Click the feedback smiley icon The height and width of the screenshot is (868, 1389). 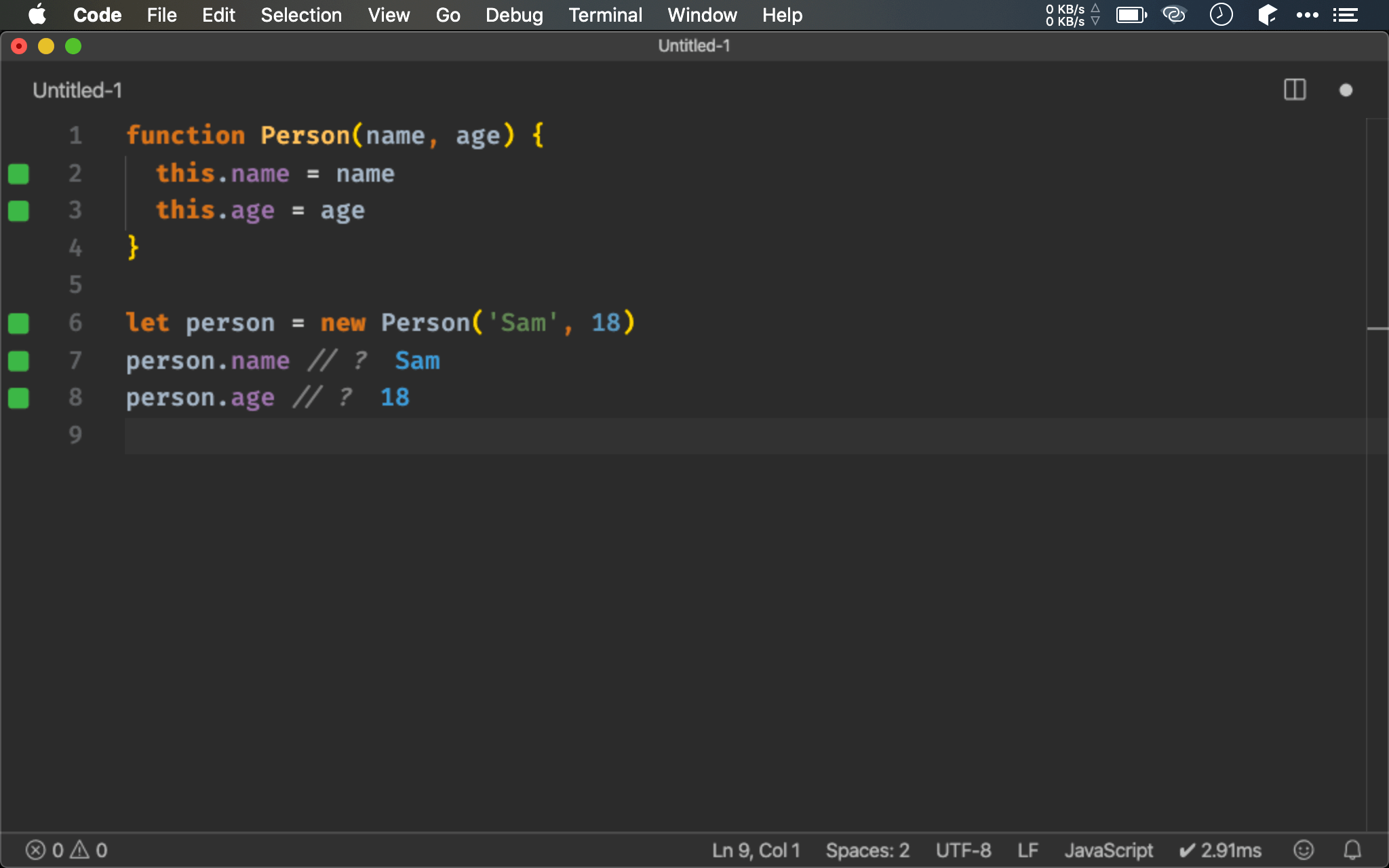tap(1304, 850)
